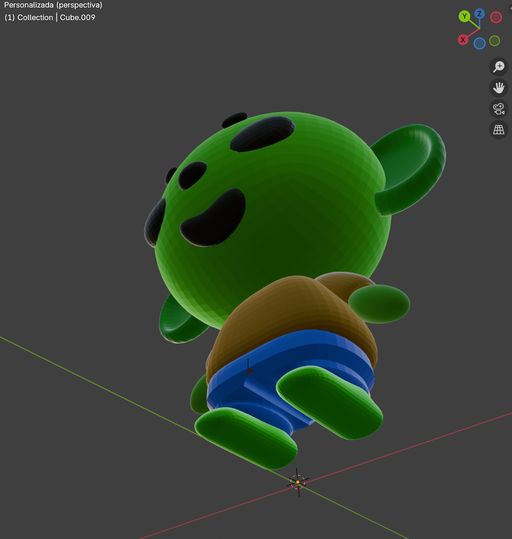Click the hollow red negative X circle

(496, 17)
